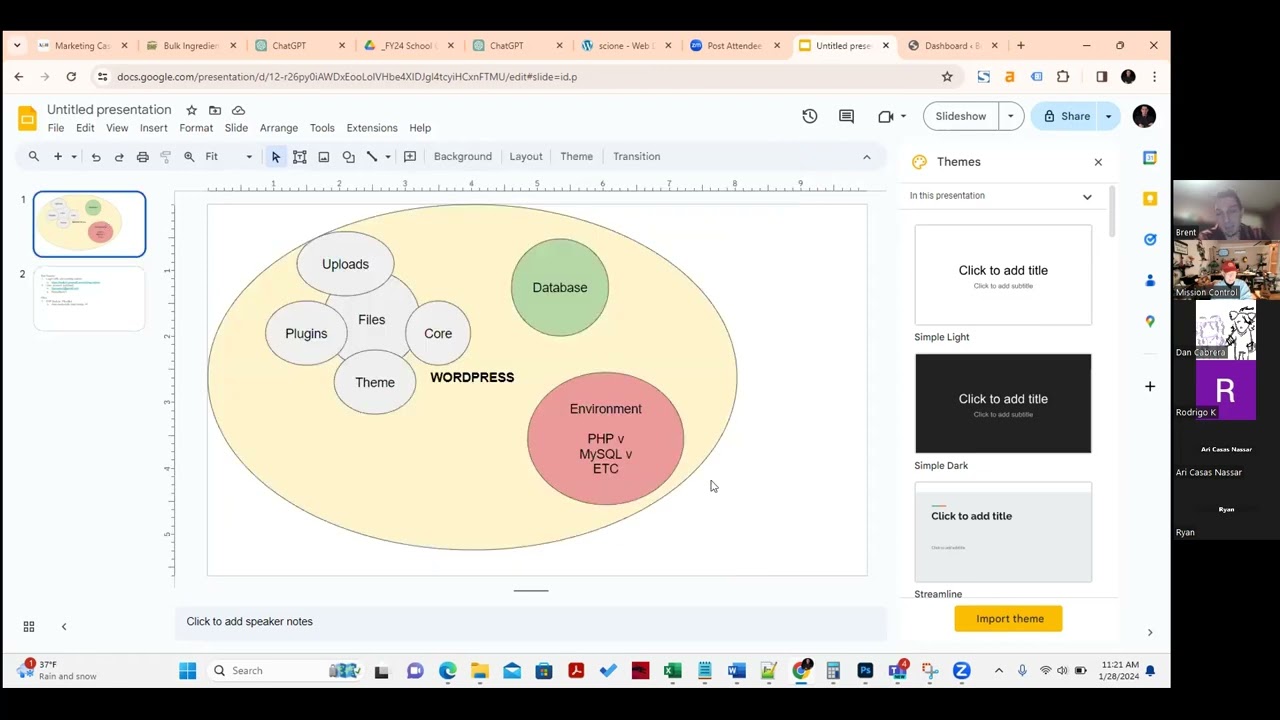Collapse the In this presentation section
Screen dimensions: 1280x720
(1087, 196)
